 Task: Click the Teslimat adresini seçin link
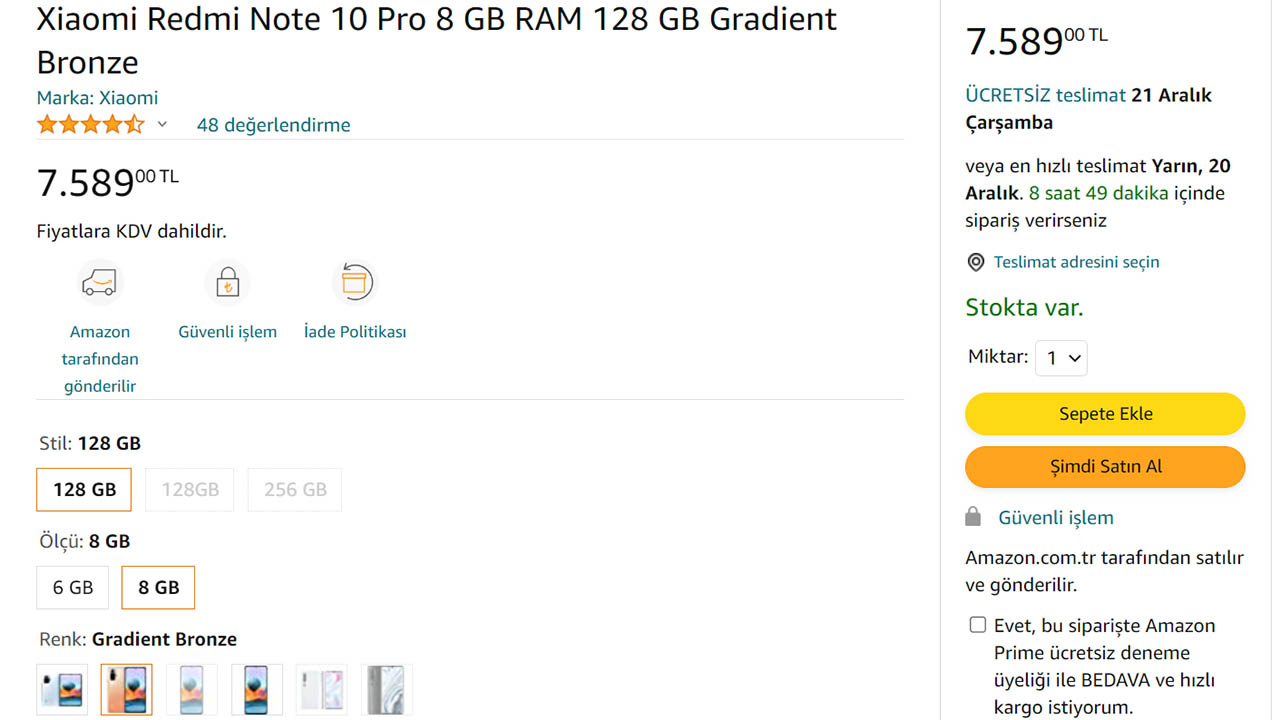coord(1076,262)
